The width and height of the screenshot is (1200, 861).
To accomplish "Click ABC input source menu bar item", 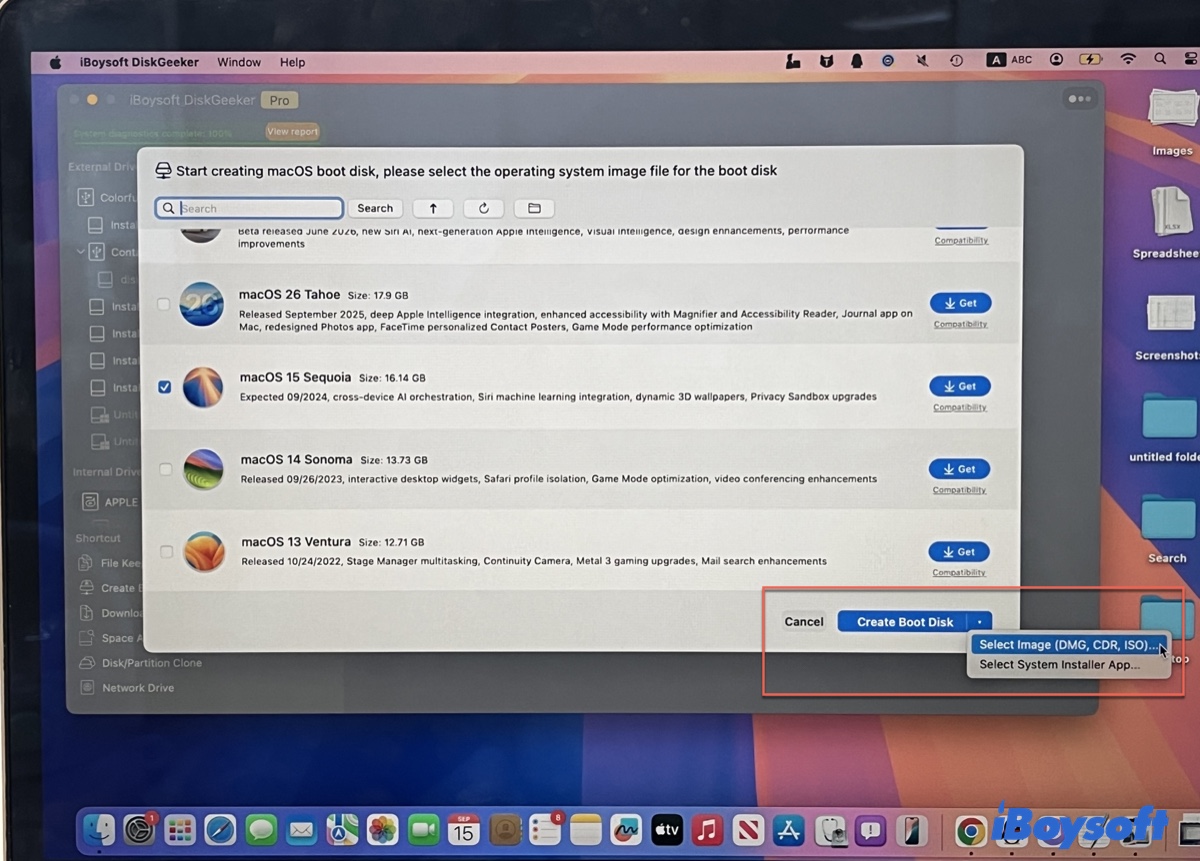I will [x=1009, y=60].
